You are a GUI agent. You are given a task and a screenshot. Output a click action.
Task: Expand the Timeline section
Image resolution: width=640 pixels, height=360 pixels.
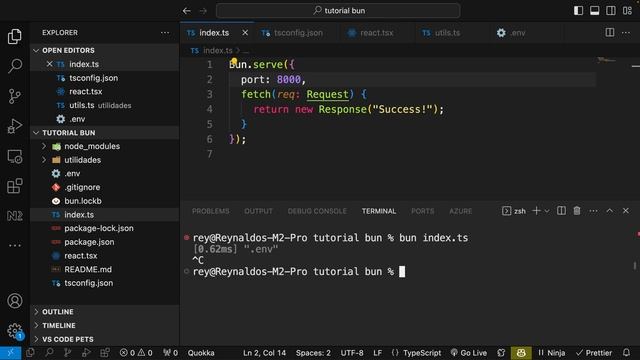coord(104,326)
